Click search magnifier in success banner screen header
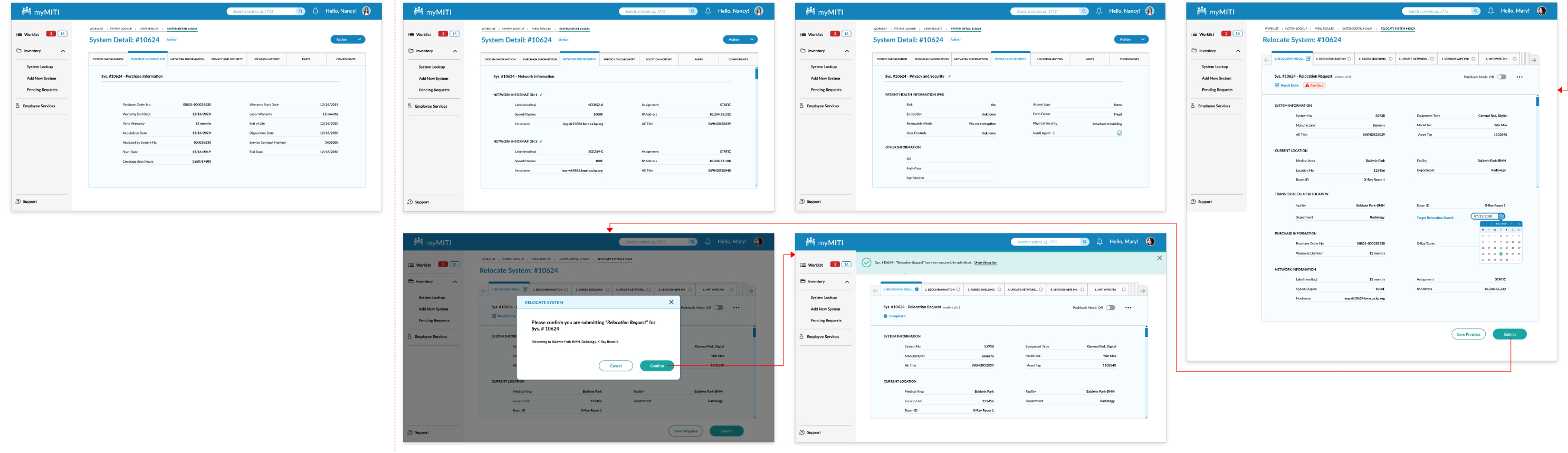Image resolution: width=1568 pixels, height=453 pixels. point(1085,242)
